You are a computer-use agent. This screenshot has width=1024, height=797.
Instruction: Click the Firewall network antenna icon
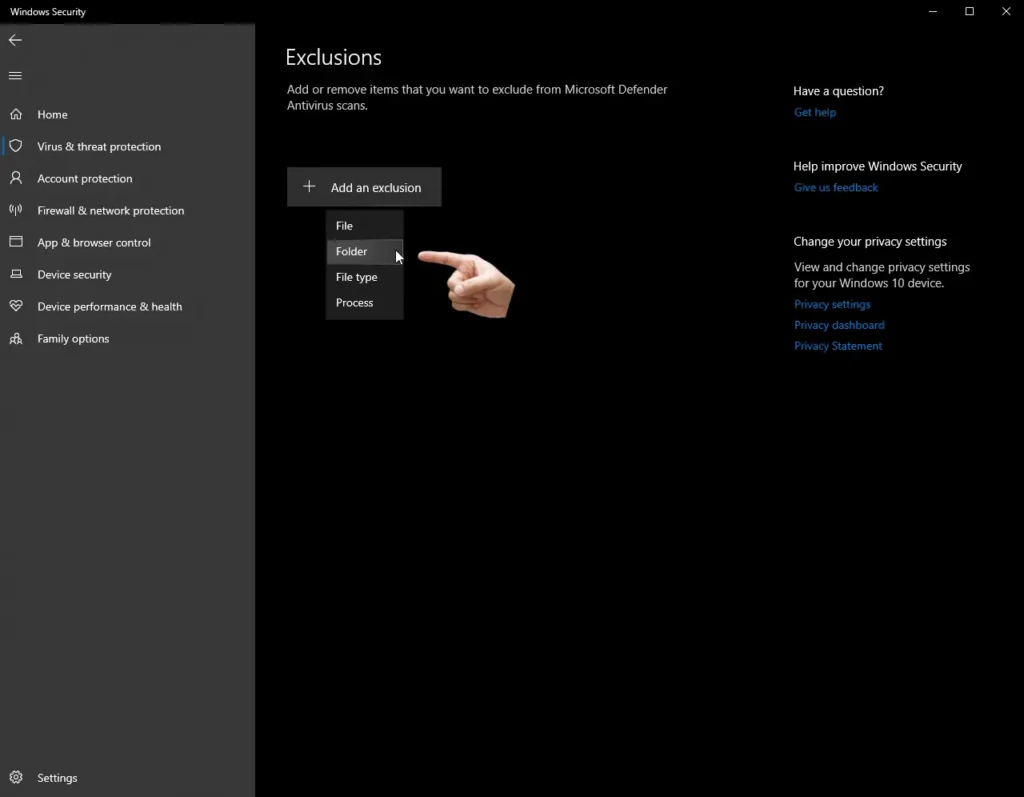coord(16,210)
